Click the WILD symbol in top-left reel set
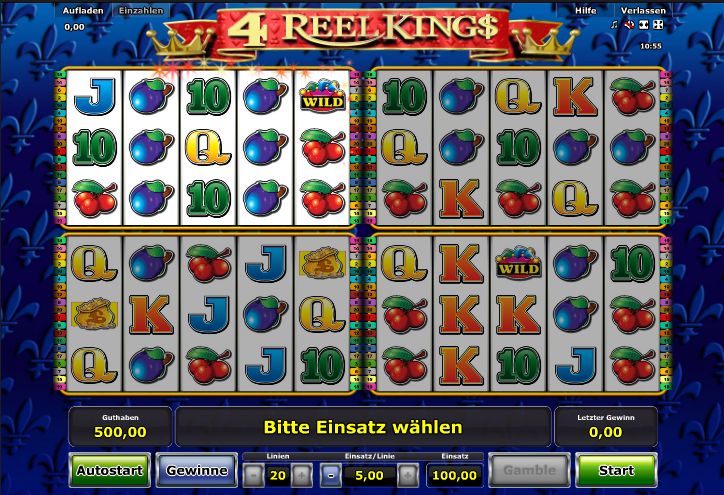 tap(322, 96)
